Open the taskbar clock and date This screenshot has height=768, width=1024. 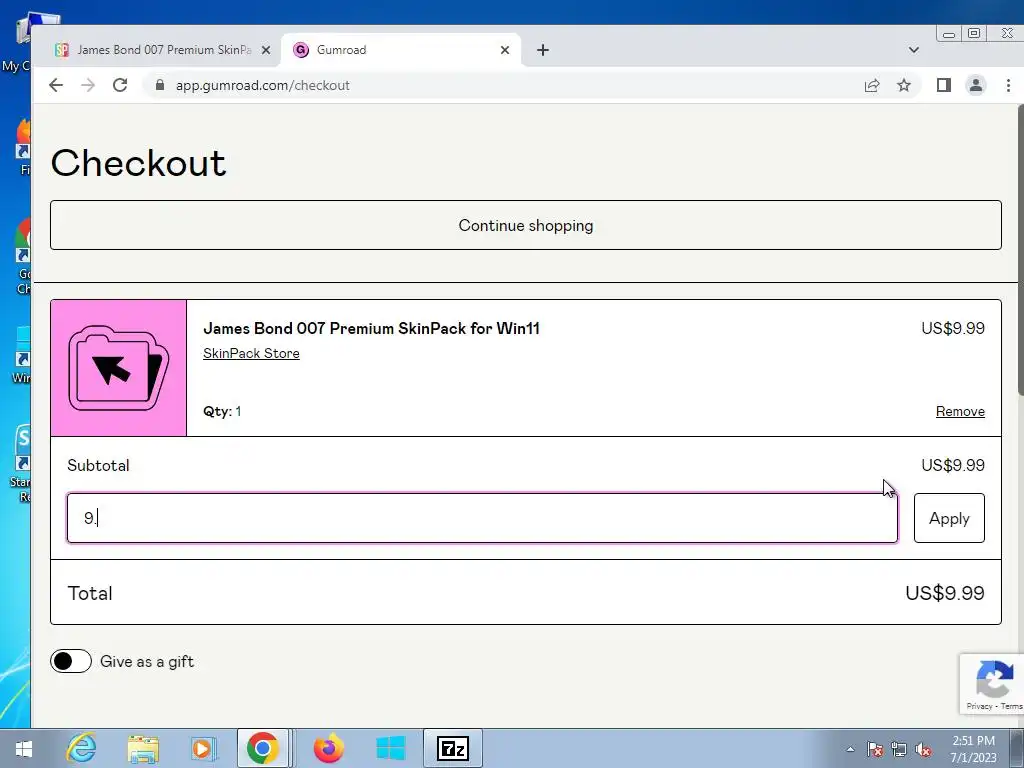click(974, 749)
